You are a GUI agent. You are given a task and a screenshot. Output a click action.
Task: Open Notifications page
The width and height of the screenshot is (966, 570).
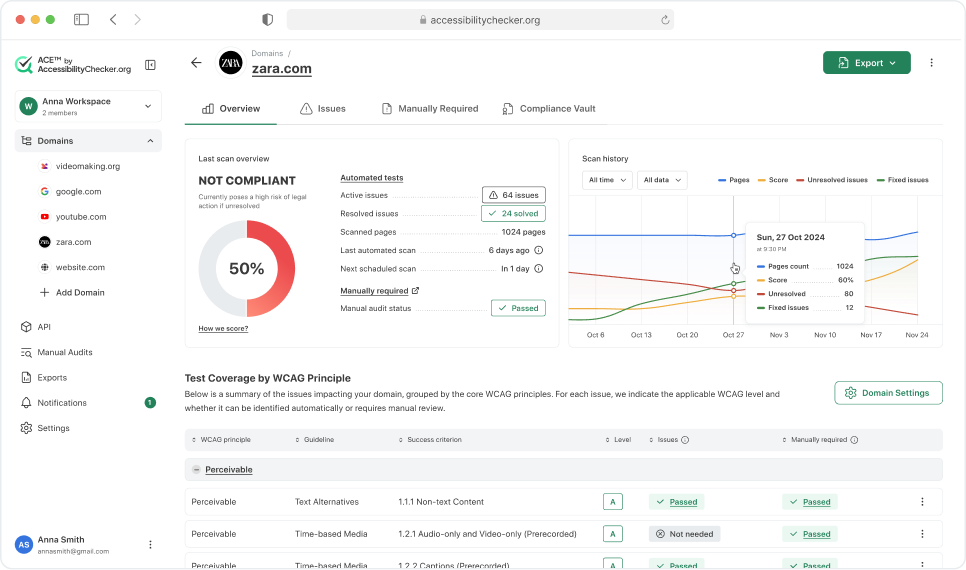(54, 403)
